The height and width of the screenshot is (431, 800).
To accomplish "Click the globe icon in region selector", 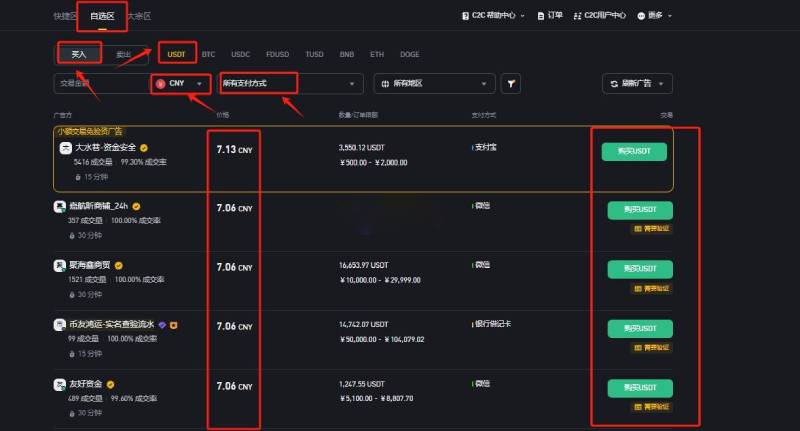I will tap(385, 84).
